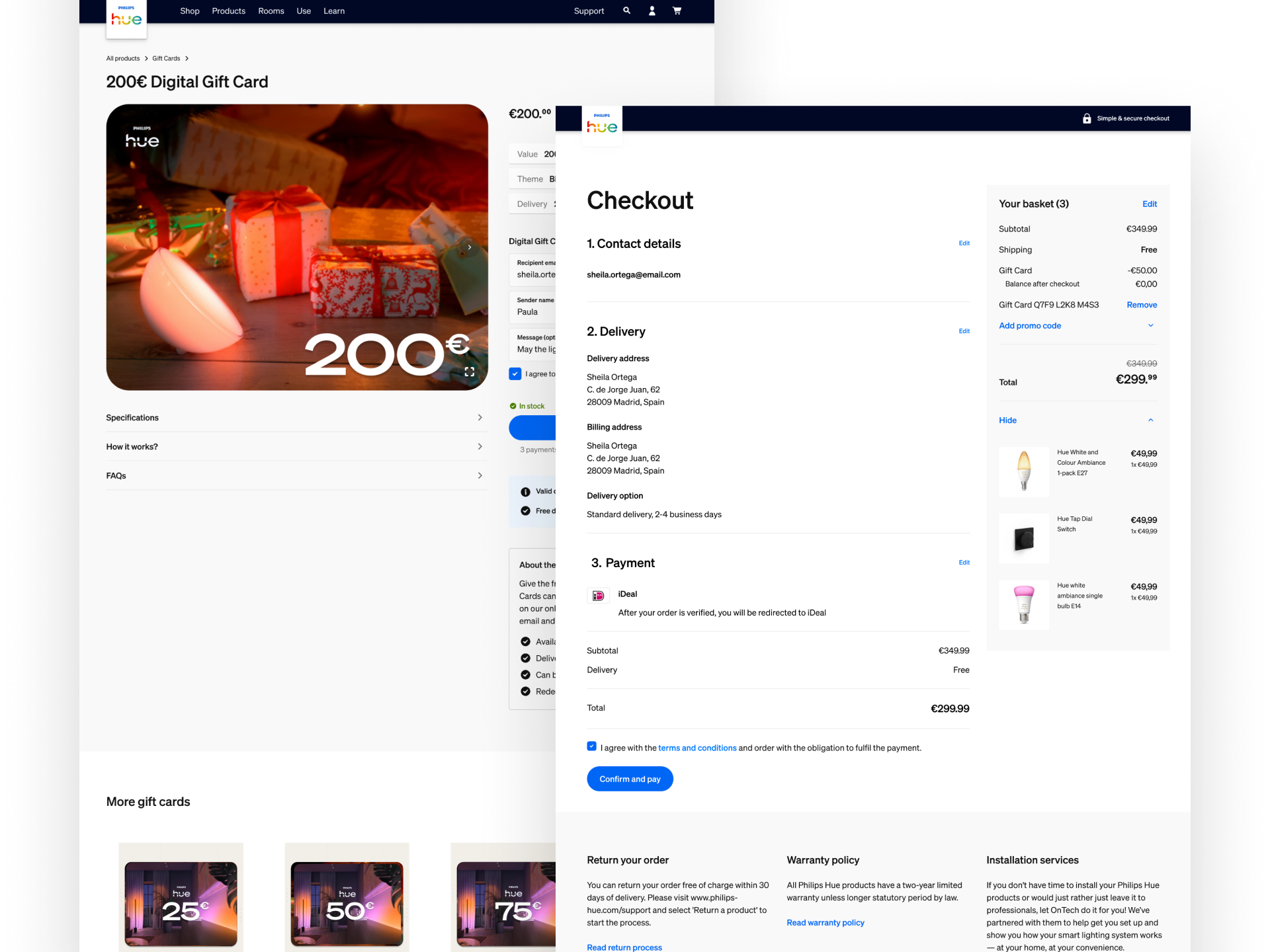The height and width of the screenshot is (952, 1270).
Task: Open the shopping cart icon
Action: coord(677,11)
